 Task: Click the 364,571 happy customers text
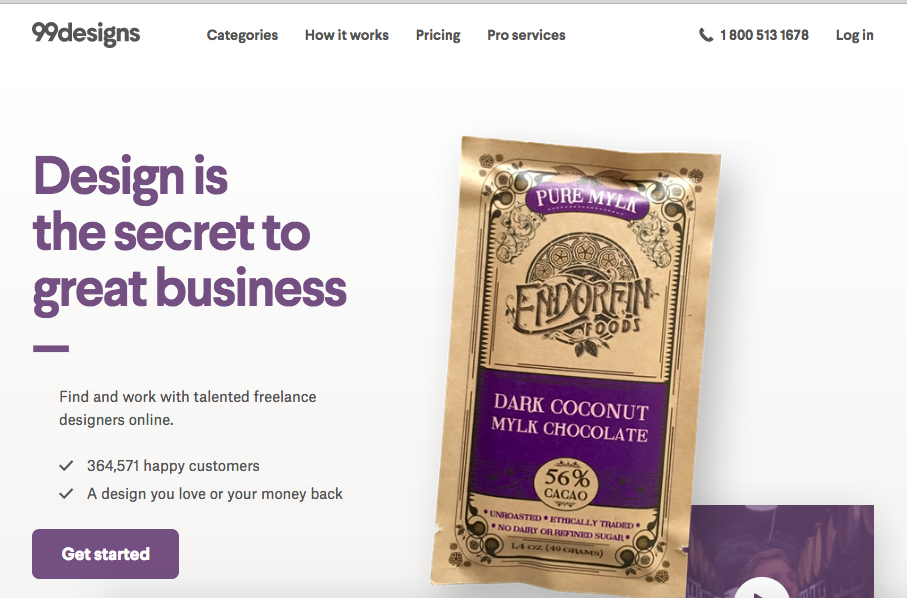click(174, 466)
